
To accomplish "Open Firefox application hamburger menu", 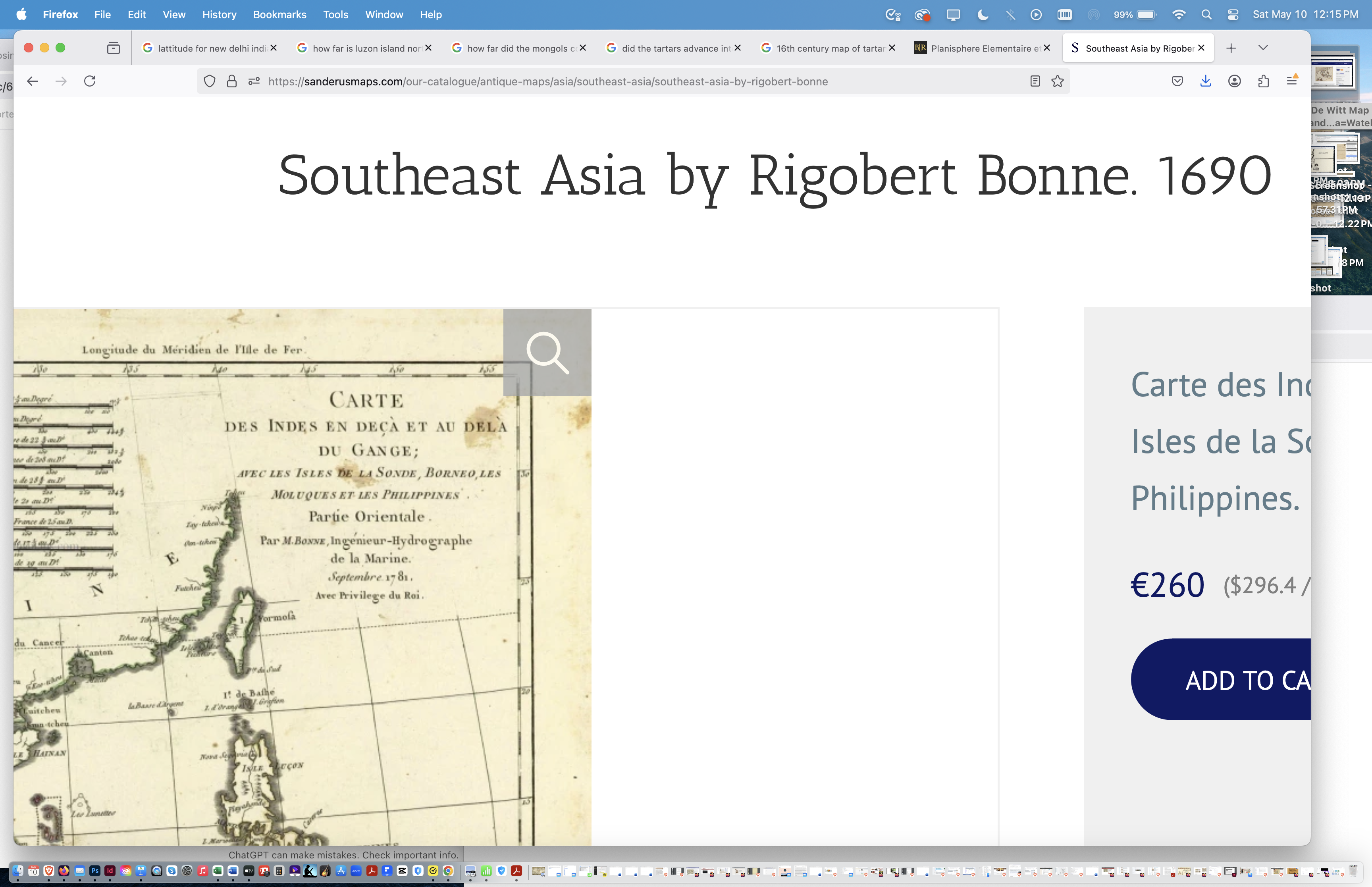I will 1292,81.
